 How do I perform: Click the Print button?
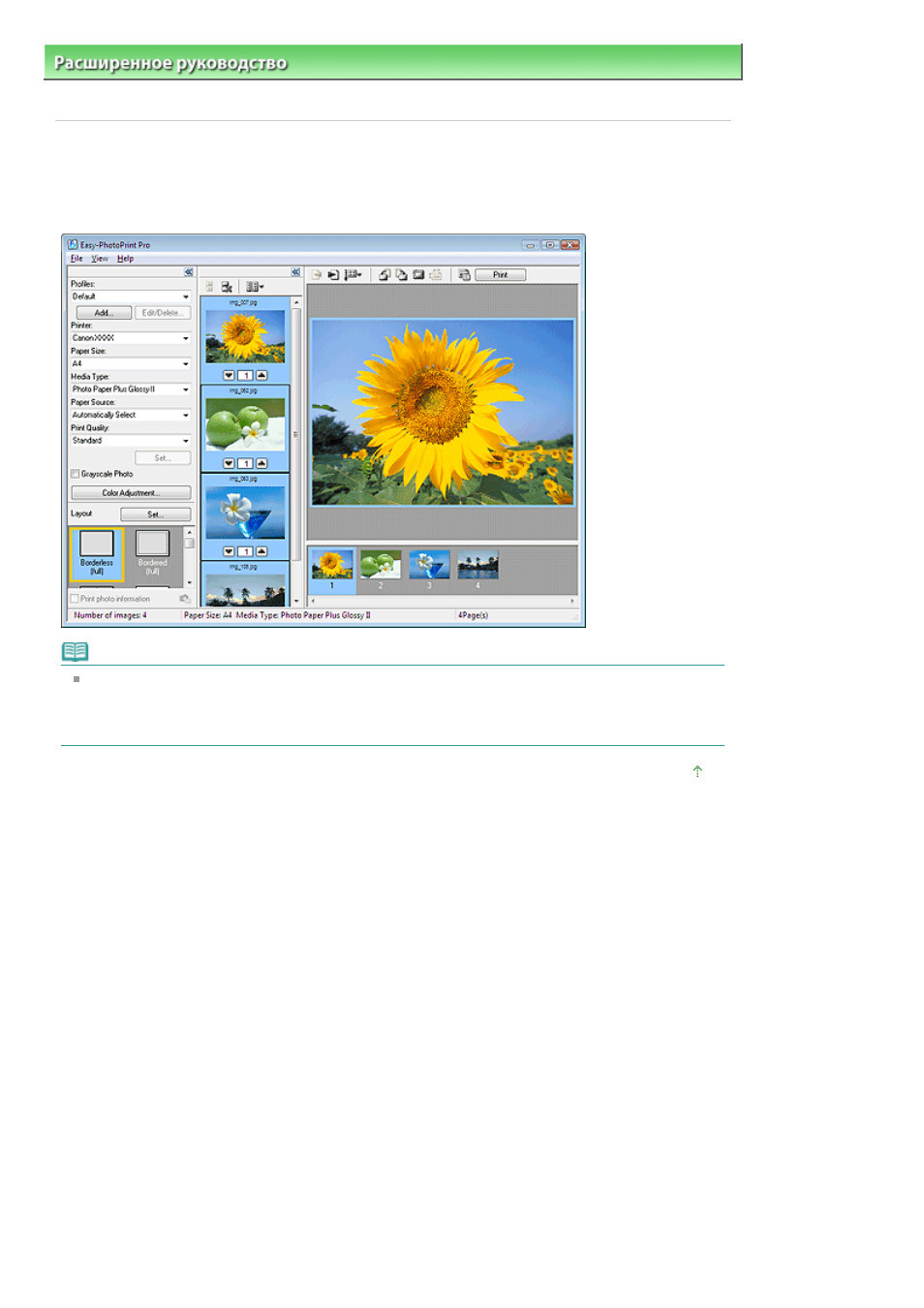pyautogui.click(x=500, y=275)
